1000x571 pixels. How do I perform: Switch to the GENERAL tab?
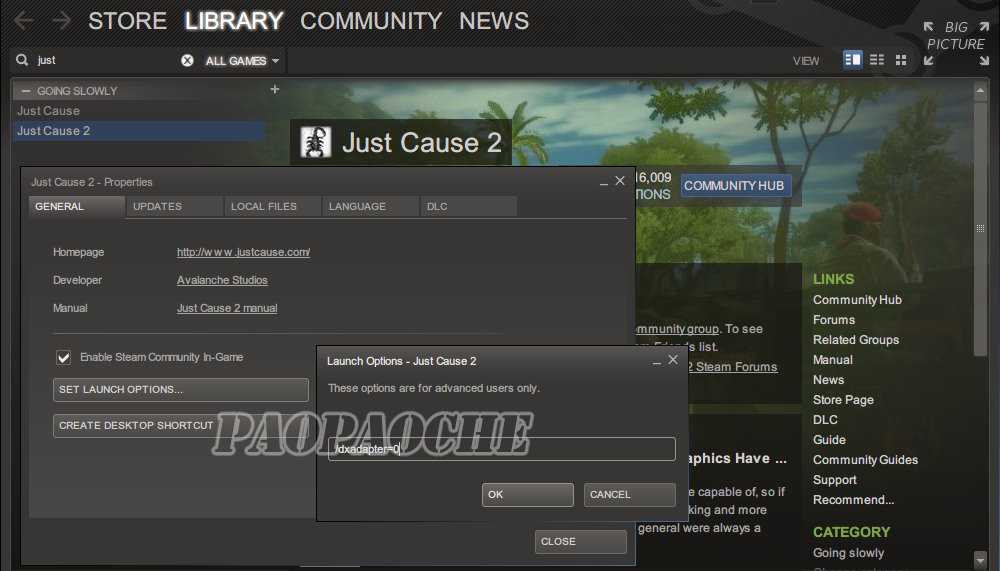click(77, 207)
